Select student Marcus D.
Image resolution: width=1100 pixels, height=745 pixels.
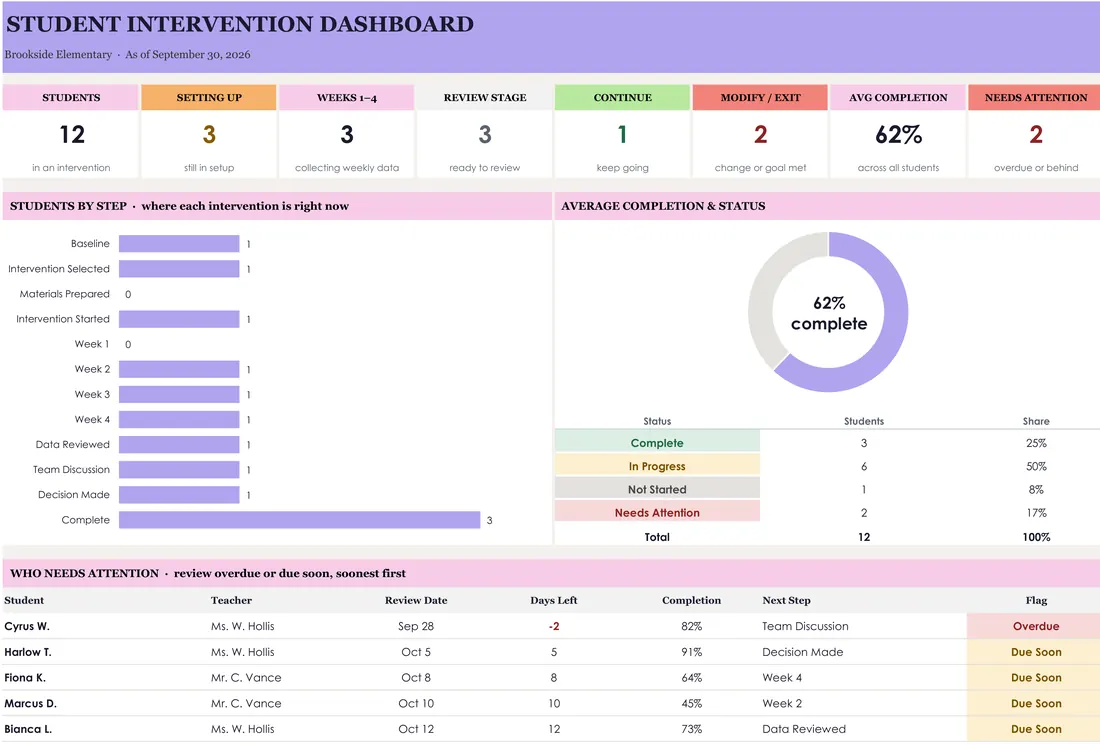(30, 703)
